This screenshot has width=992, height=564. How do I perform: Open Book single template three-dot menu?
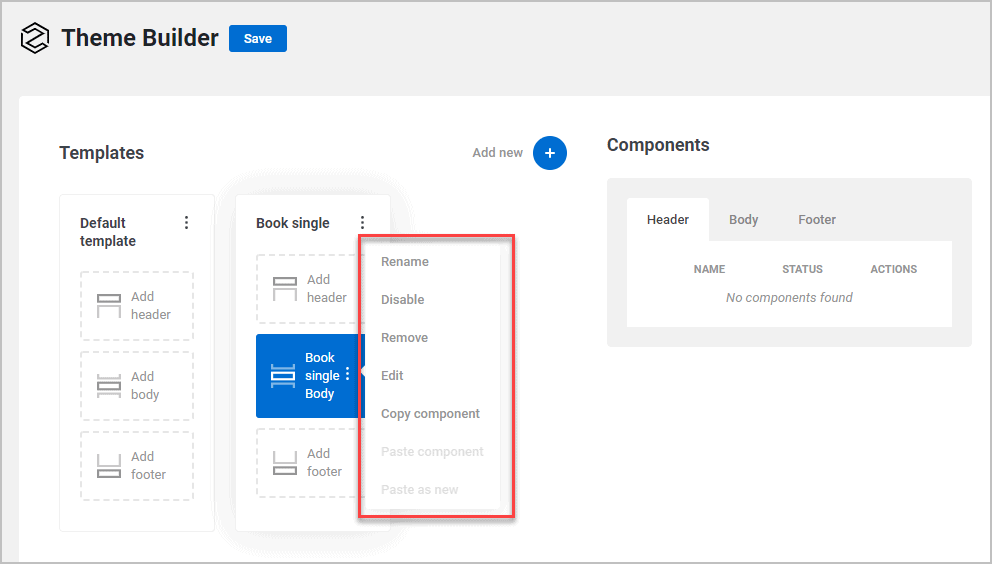[x=362, y=223]
